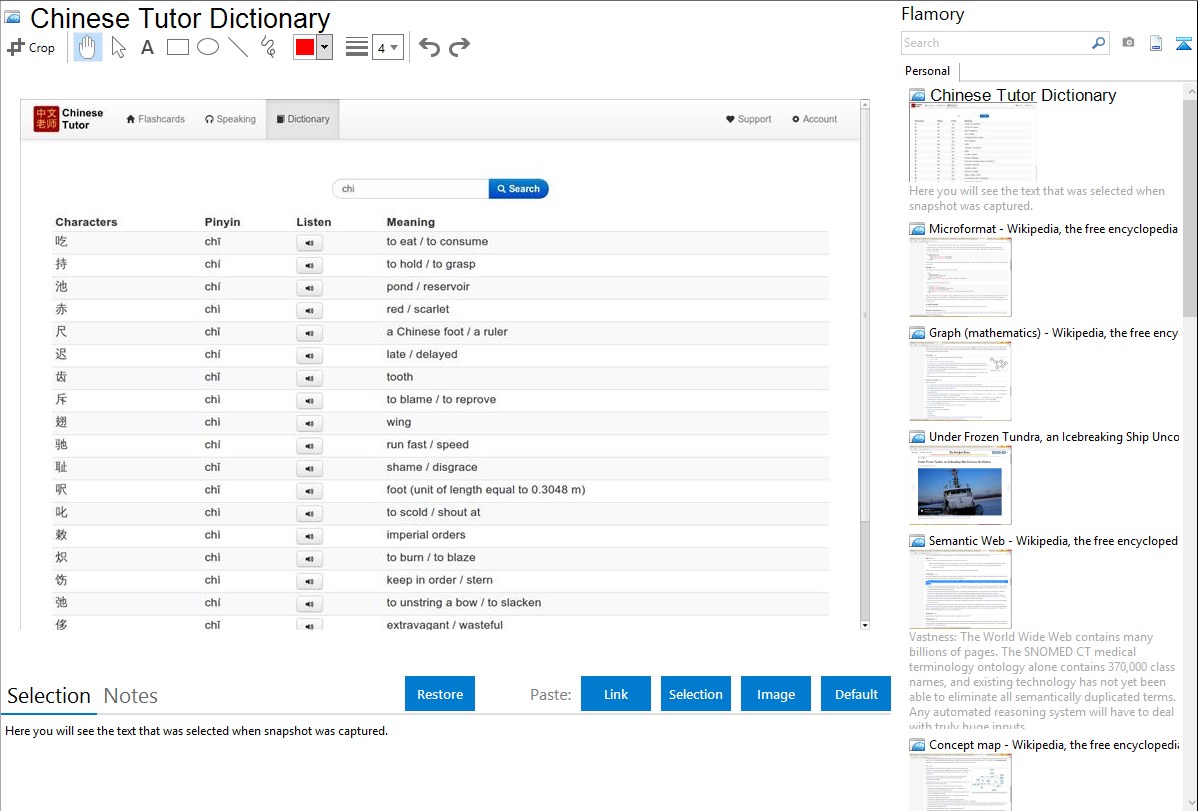This screenshot has height=811, width=1198.
Task: Click the Paste Image button
Action: [x=775, y=694]
